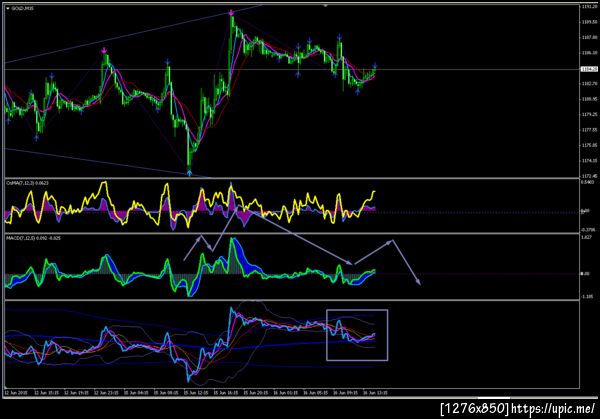
Task: Click the current price label 1184.28
Action: click(589, 69)
